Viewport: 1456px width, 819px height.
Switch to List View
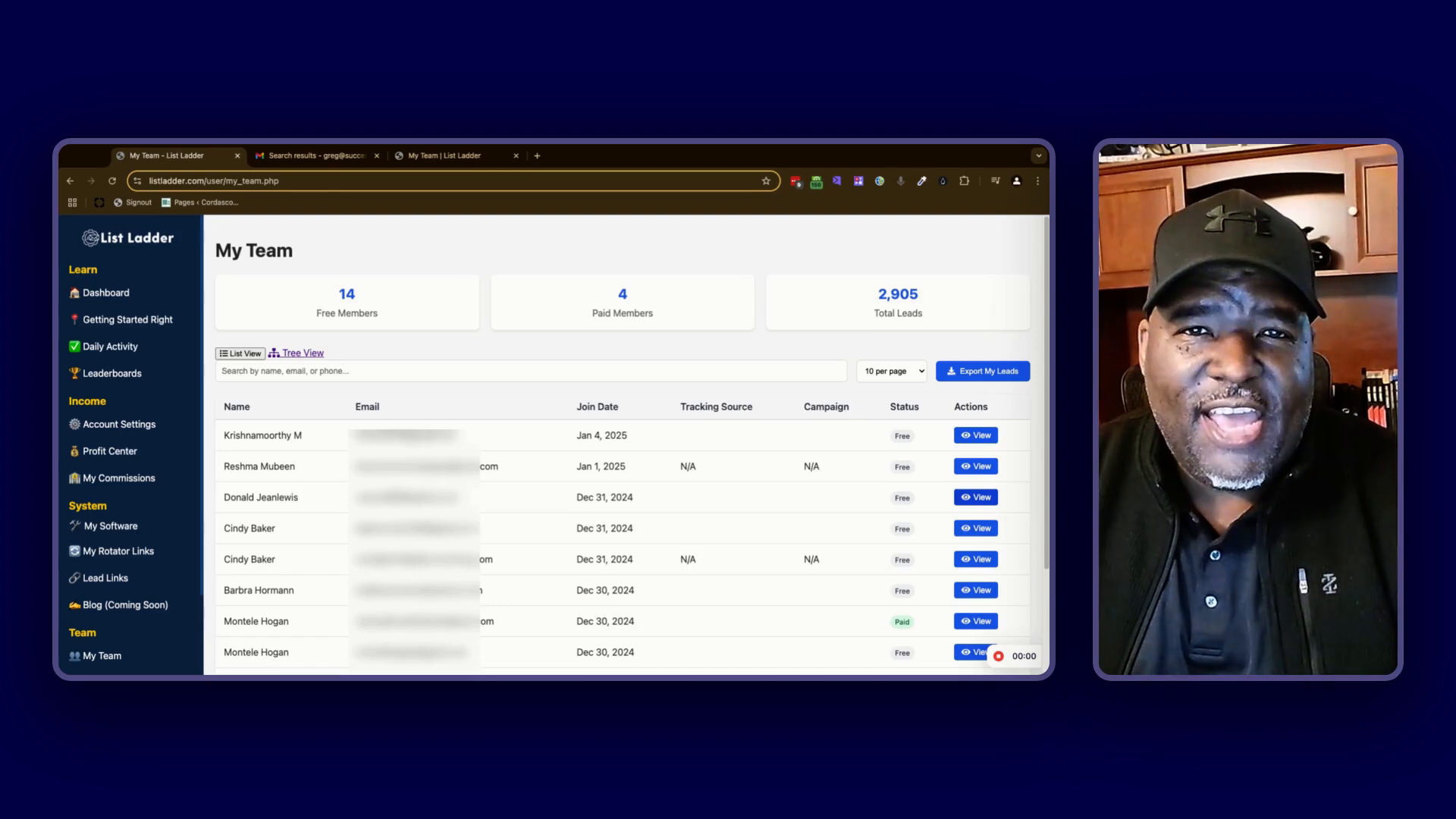[240, 353]
